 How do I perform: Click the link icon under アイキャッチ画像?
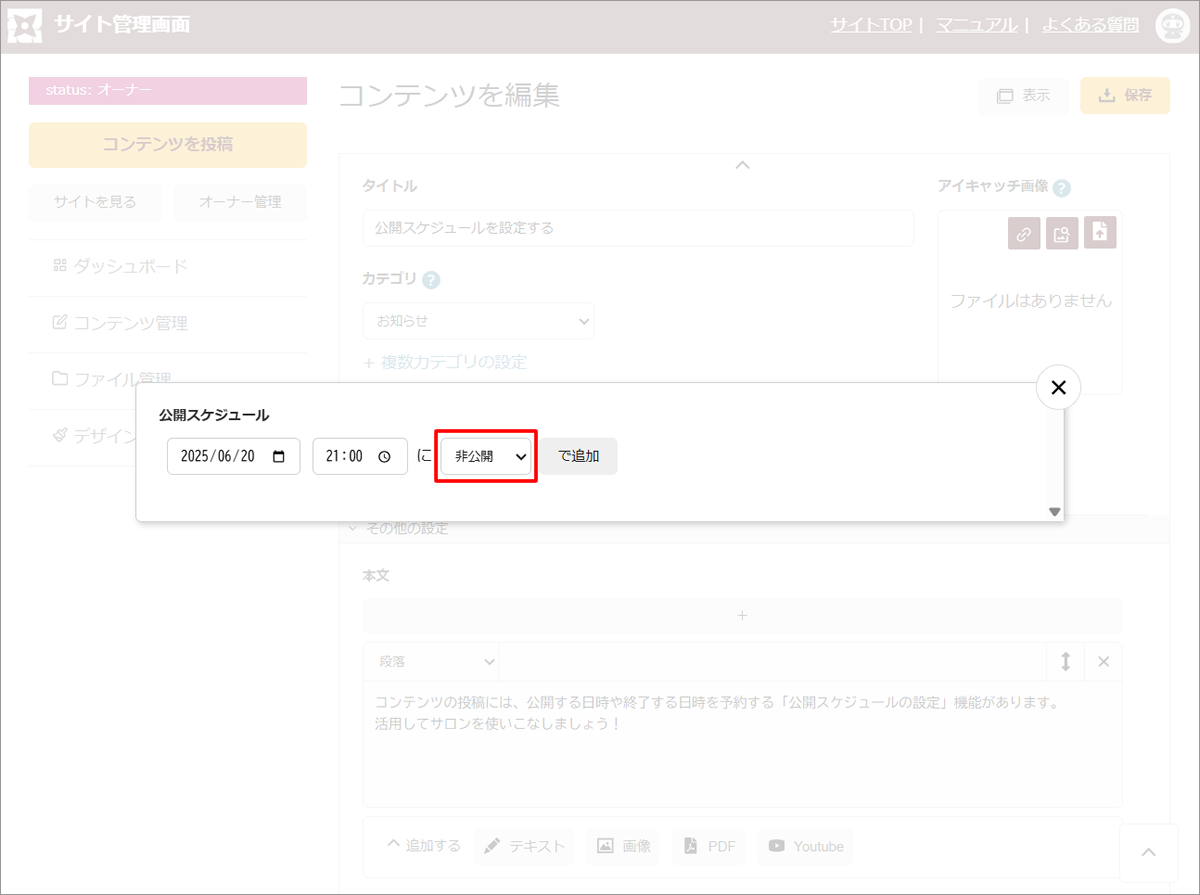click(x=1023, y=234)
